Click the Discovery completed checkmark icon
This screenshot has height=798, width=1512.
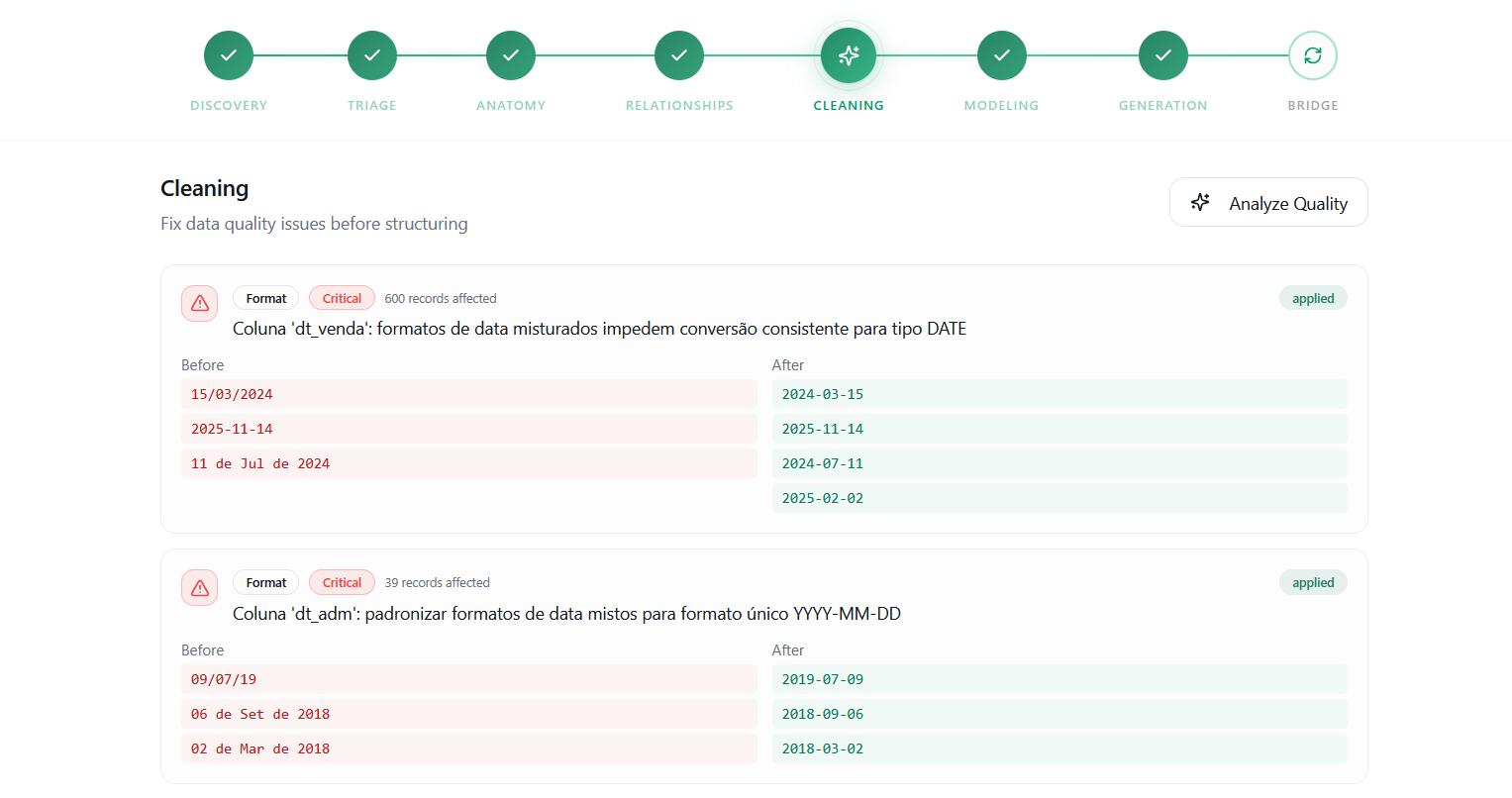(229, 55)
